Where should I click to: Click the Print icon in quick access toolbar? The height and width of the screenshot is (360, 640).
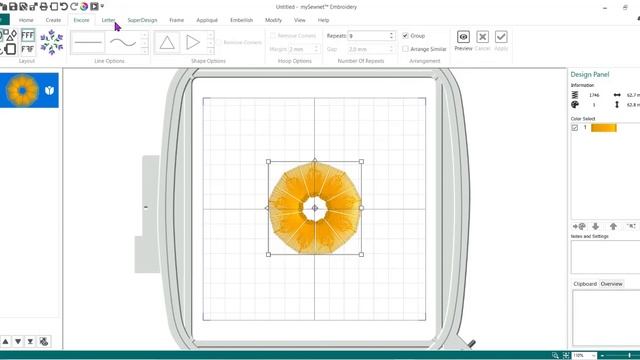click(x=44, y=7)
